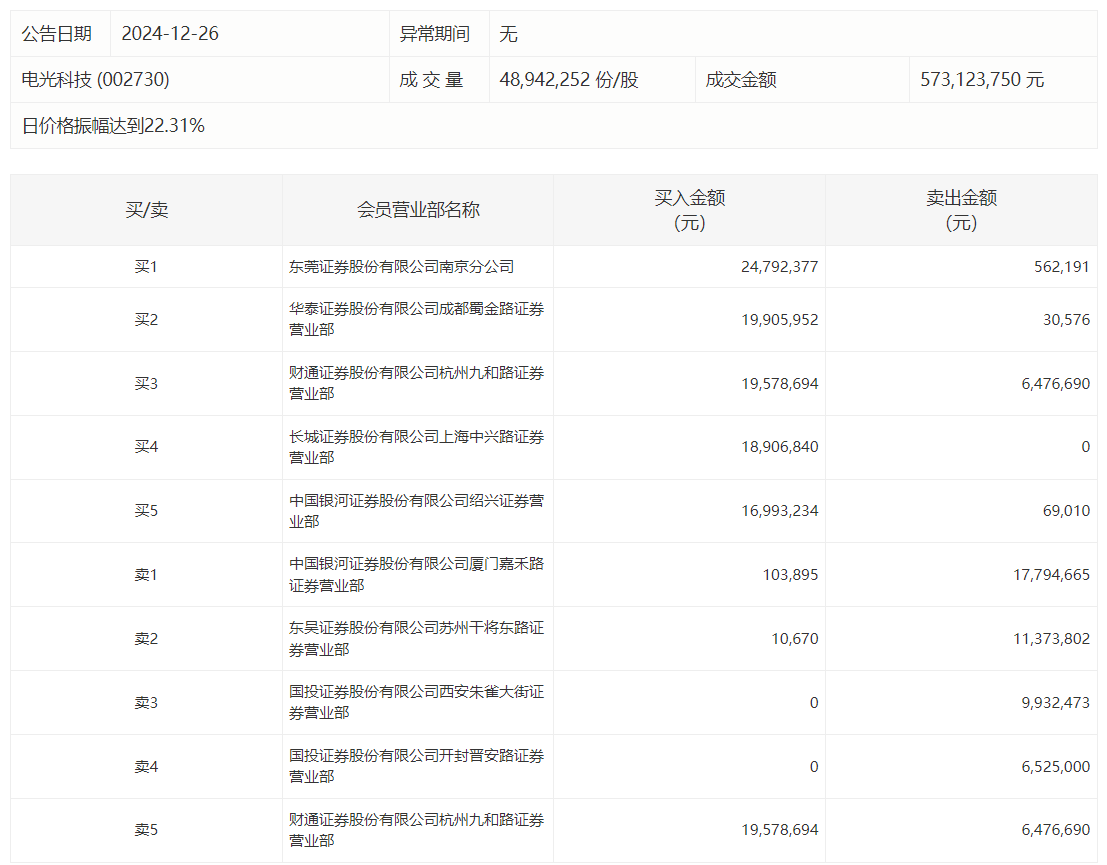The height and width of the screenshot is (865, 1107).
Task: Click 长城证券上海中兴路证券营业部 name
Action: click(417, 447)
